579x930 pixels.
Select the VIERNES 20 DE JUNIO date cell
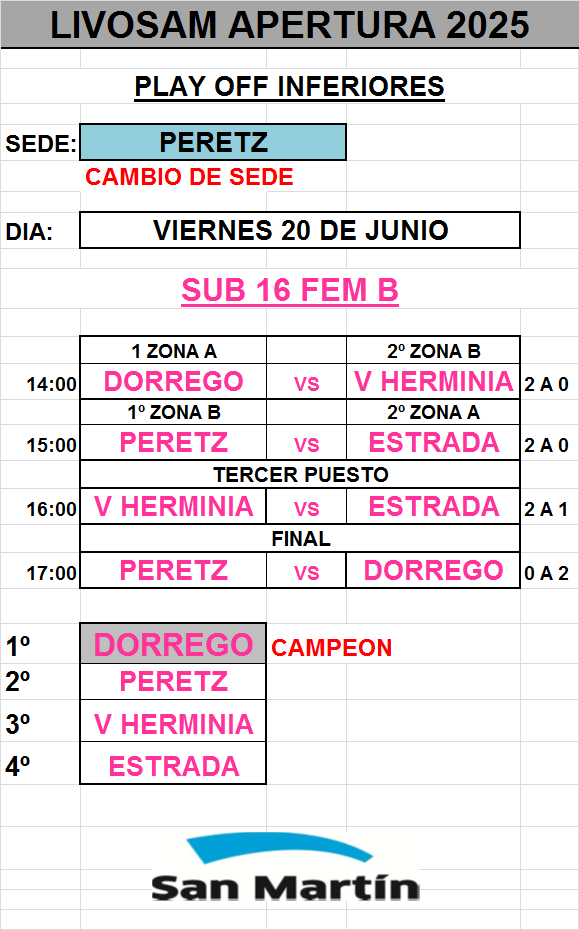tap(300, 230)
